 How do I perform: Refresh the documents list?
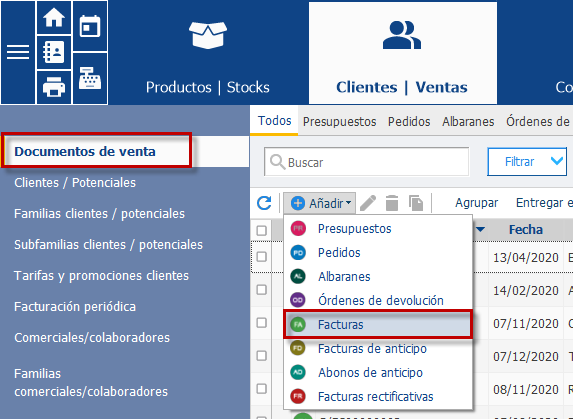pos(264,203)
